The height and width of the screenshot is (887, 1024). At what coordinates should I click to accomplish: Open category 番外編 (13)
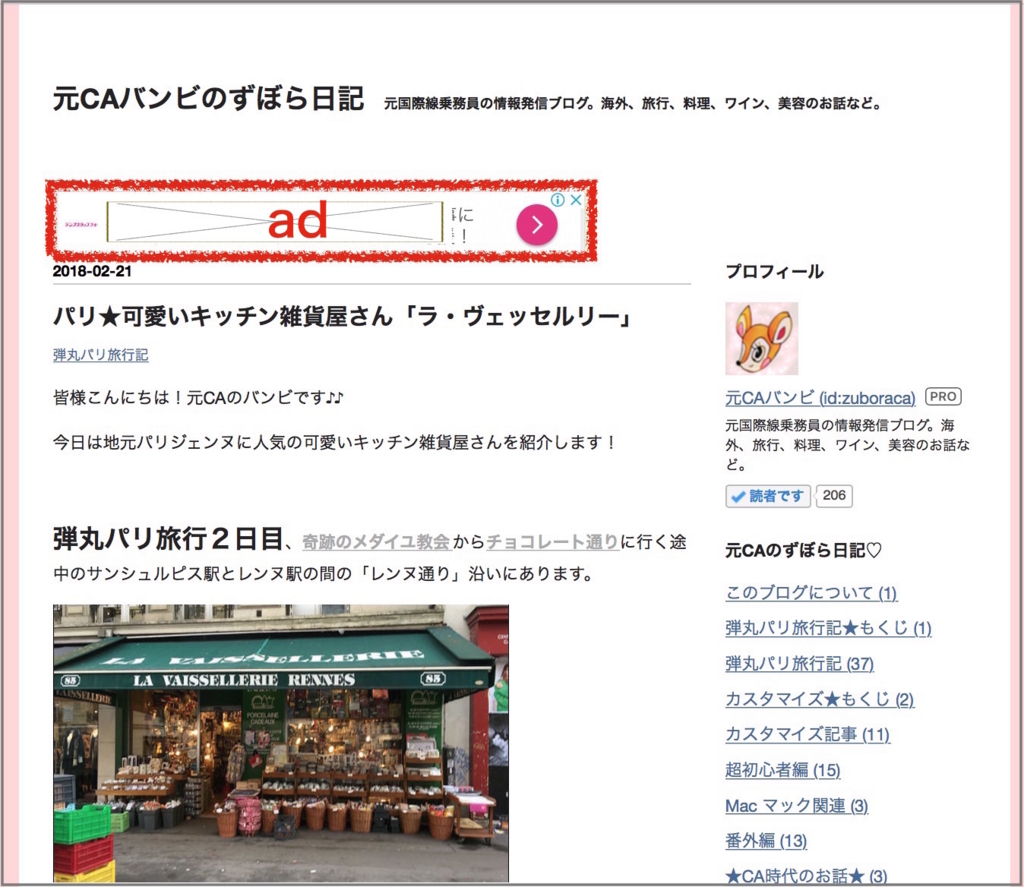click(x=766, y=841)
